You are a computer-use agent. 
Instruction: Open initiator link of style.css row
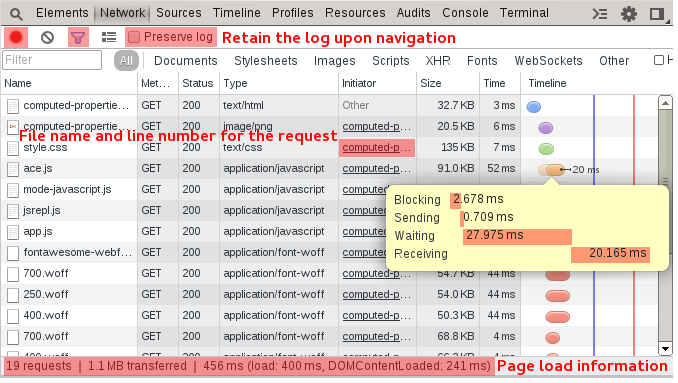[x=377, y=148]
